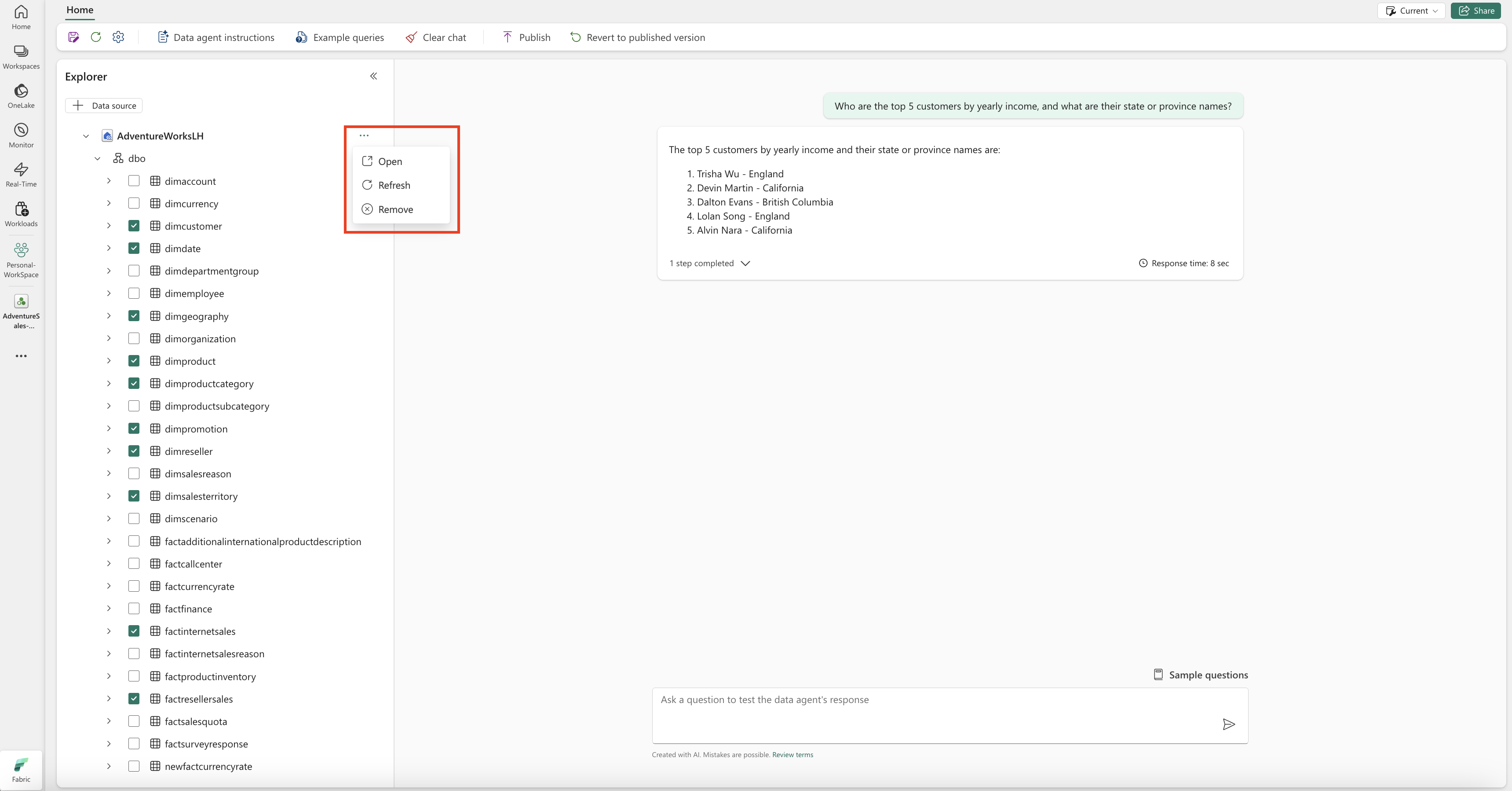Open the Review terms link
Viewport: 1512px width, 791px height.
(793, 754)
